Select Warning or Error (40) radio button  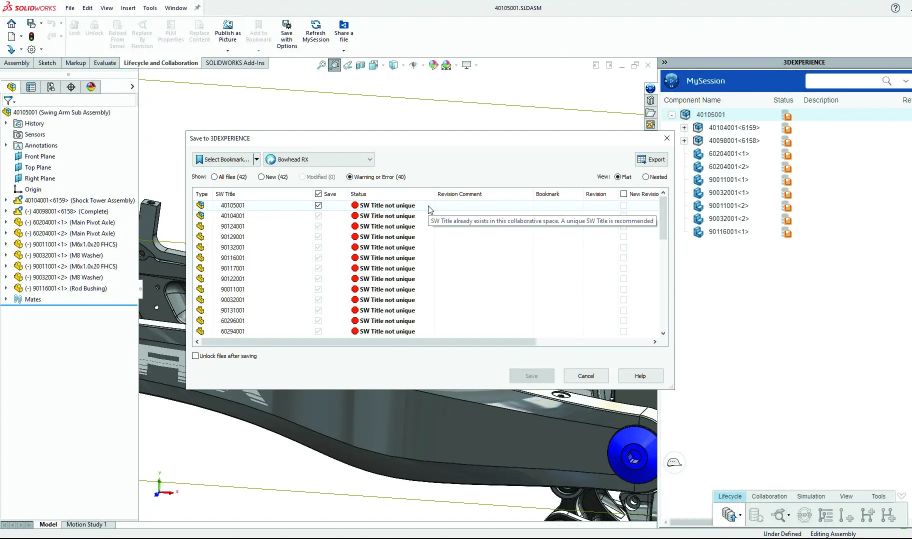[350, 177]
